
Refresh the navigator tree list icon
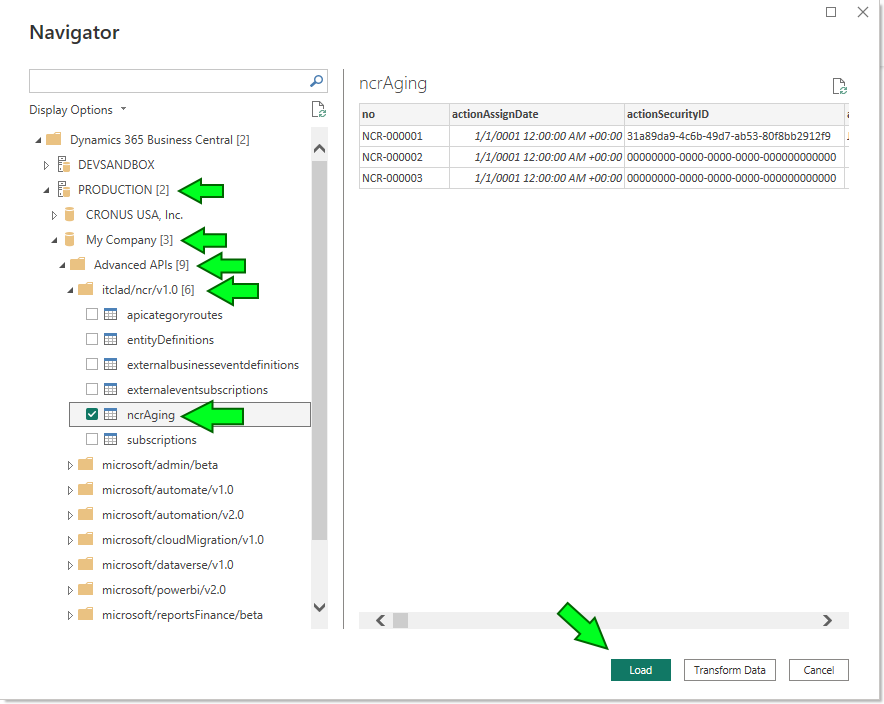pyautogui.click(x=319, y=109)
